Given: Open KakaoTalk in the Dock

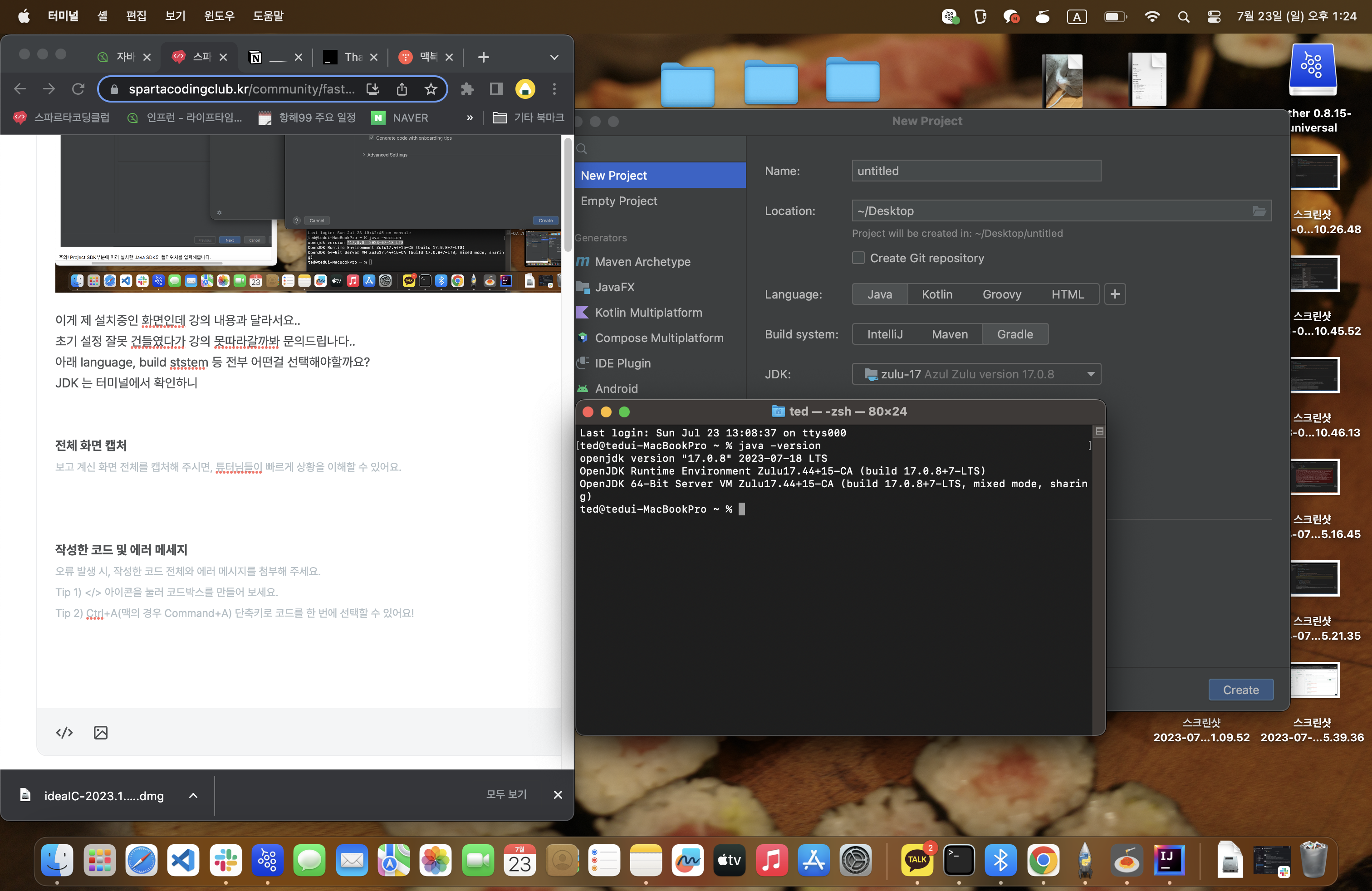Looking at the screenshot, I should click(x=917, y=860).
